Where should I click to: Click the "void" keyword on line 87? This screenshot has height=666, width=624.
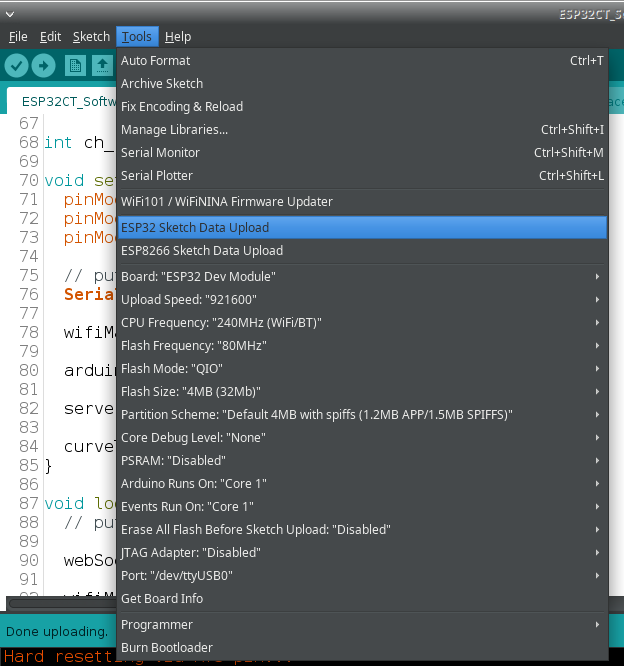(65, 503)
